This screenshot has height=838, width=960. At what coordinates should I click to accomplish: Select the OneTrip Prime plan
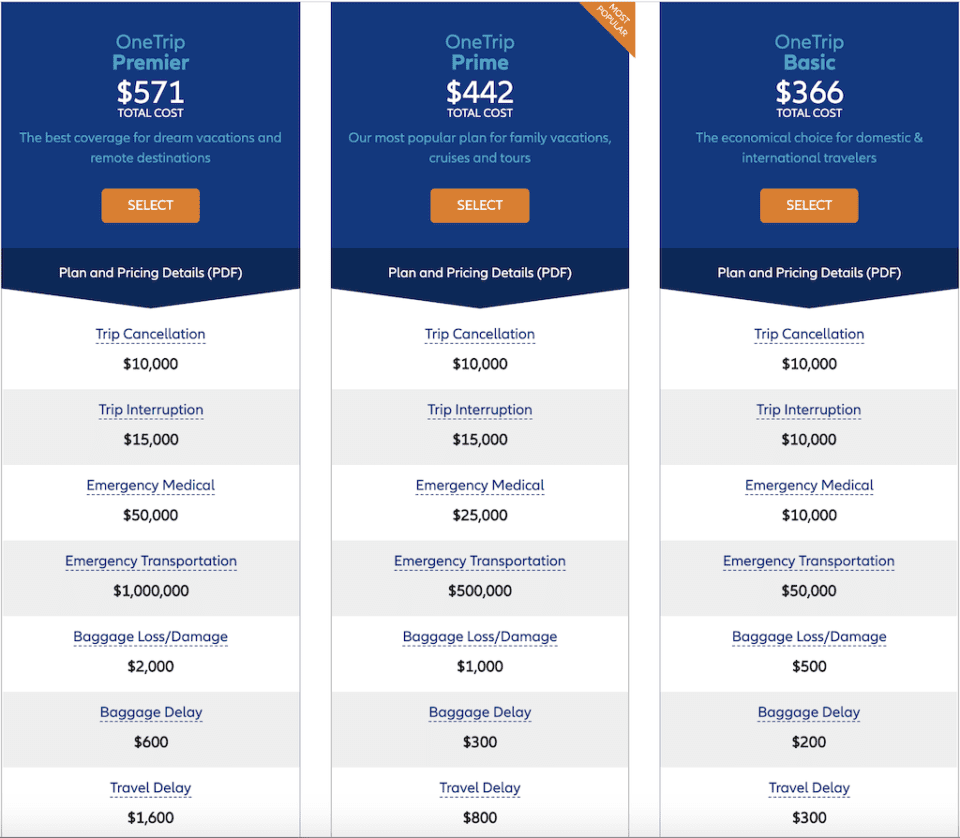(479, 205)
